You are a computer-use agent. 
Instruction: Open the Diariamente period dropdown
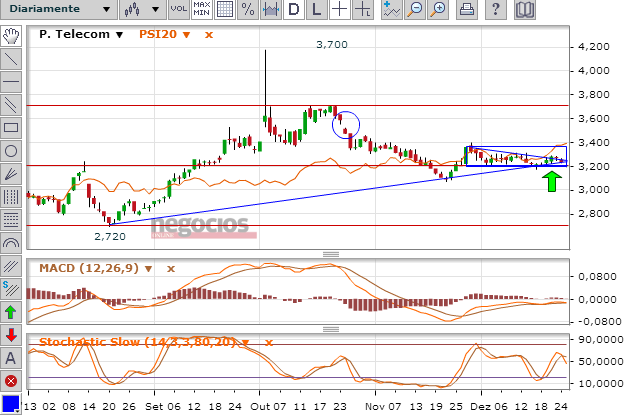(x=59, y=9)
